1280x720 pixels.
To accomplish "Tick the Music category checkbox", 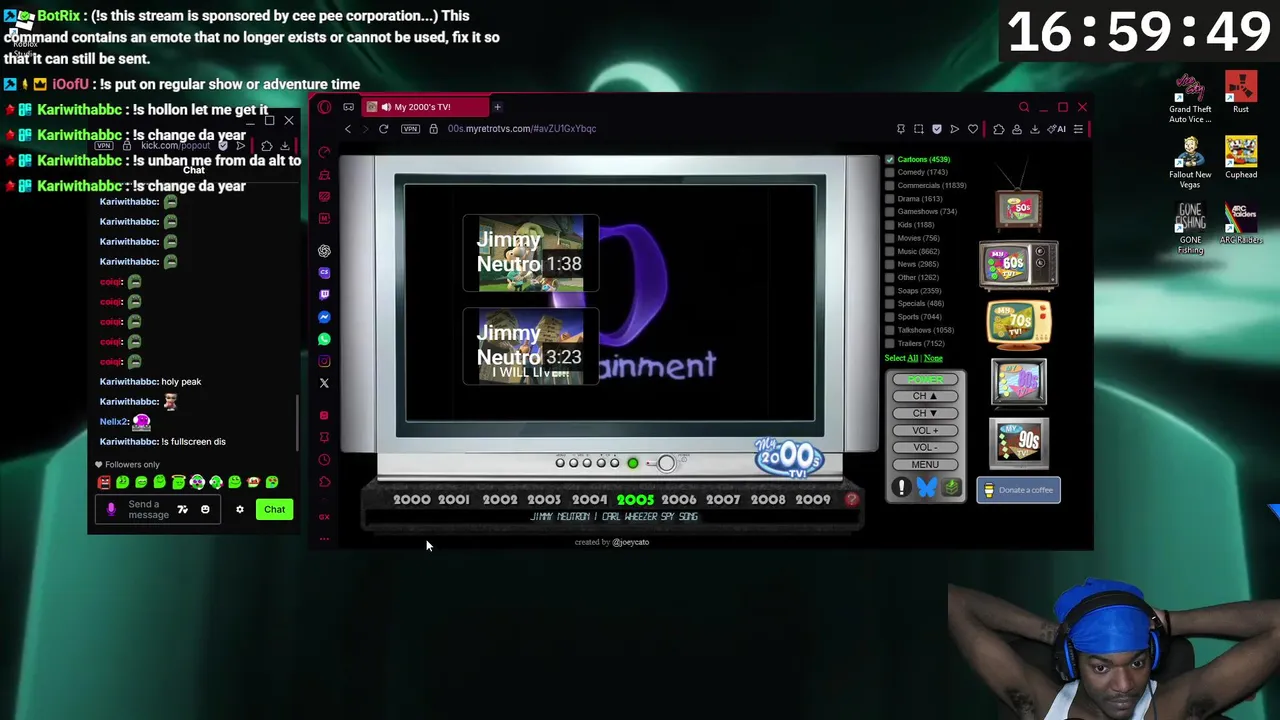I will click(890, 251).
